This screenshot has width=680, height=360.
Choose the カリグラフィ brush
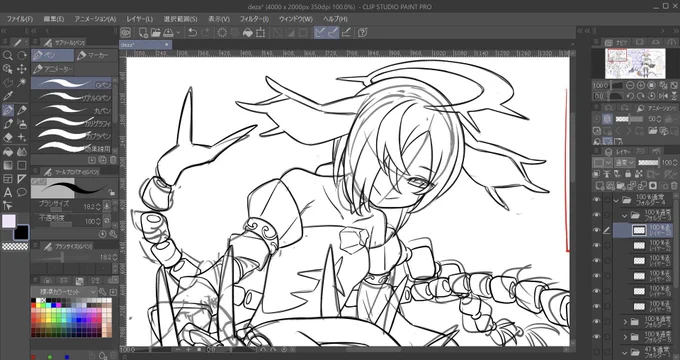tap(72, 123)
